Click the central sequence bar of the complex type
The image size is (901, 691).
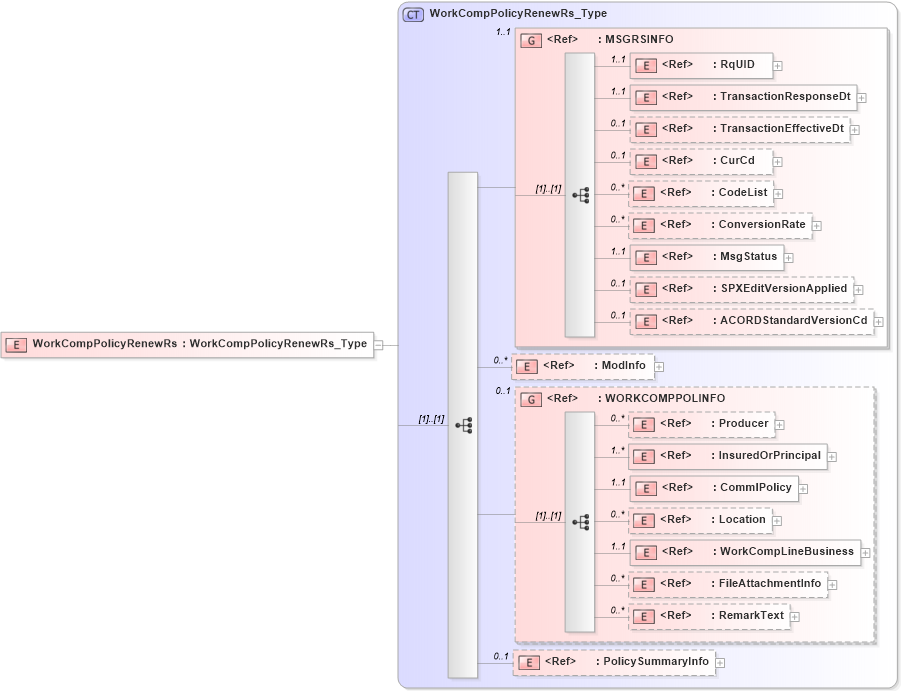coord(462,425)
